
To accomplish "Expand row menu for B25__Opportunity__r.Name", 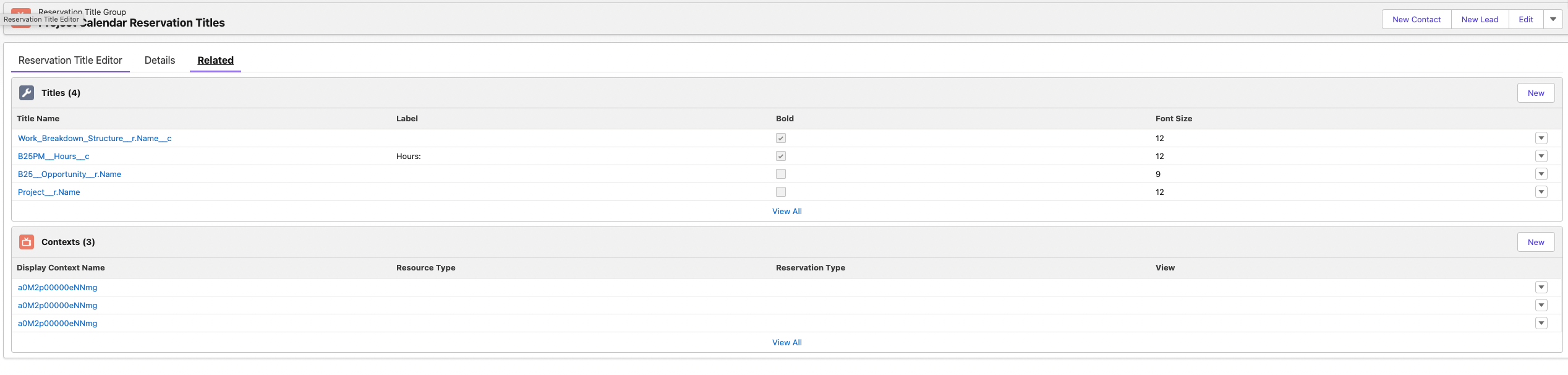I will pos(1541,174).
